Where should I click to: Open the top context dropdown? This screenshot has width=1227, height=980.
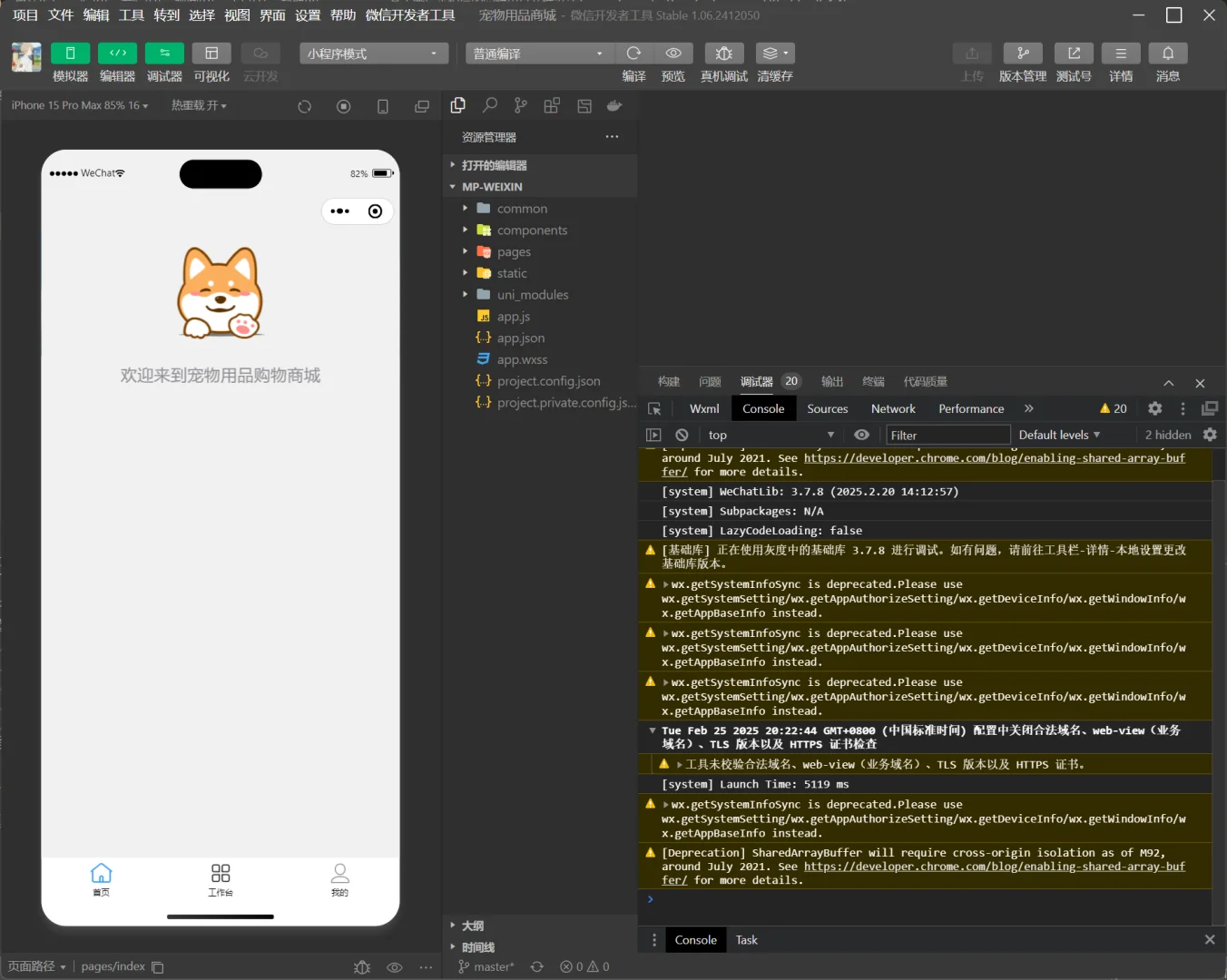[771, 436]
